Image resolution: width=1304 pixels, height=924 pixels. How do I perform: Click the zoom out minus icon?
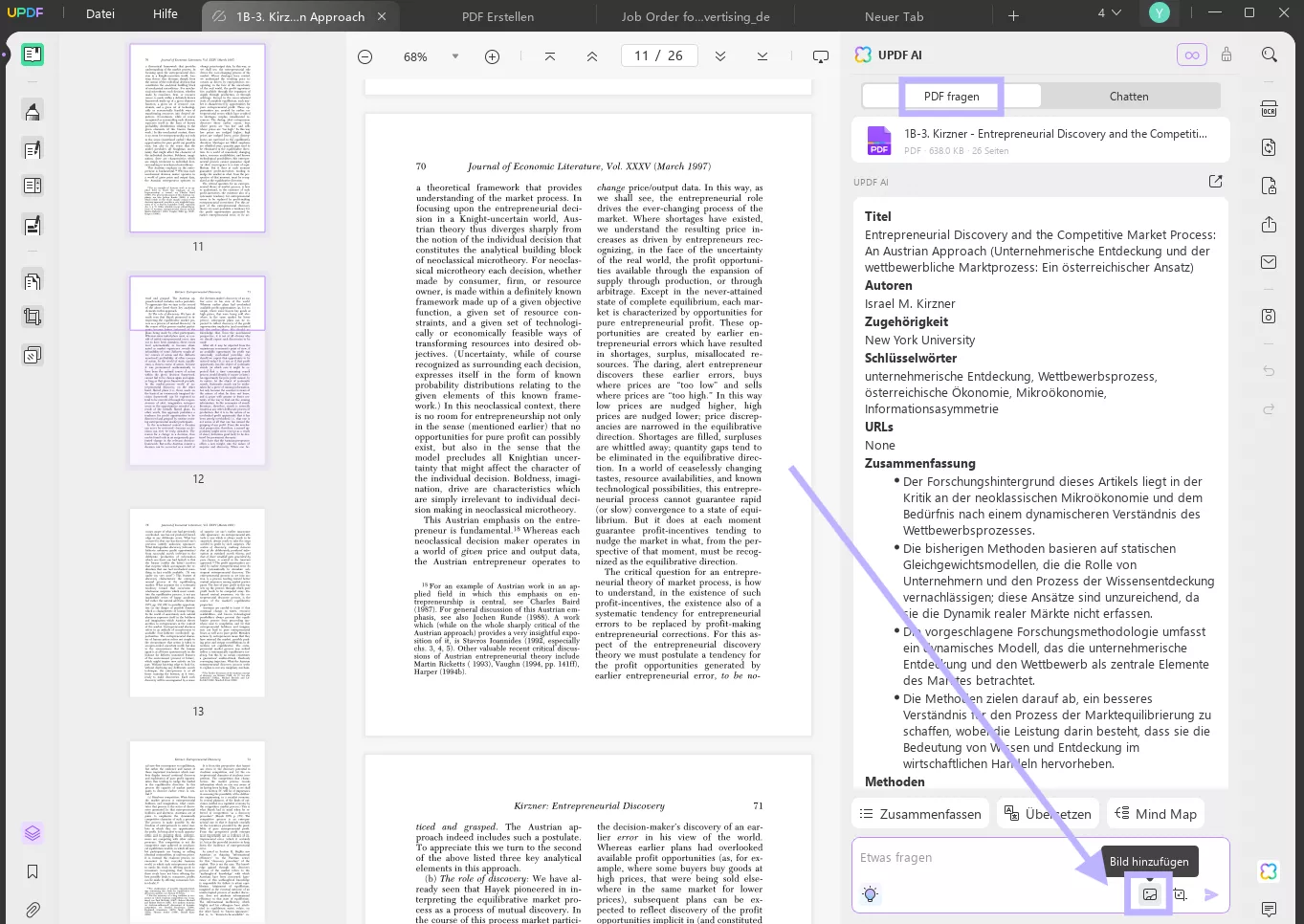pos(365,56)
